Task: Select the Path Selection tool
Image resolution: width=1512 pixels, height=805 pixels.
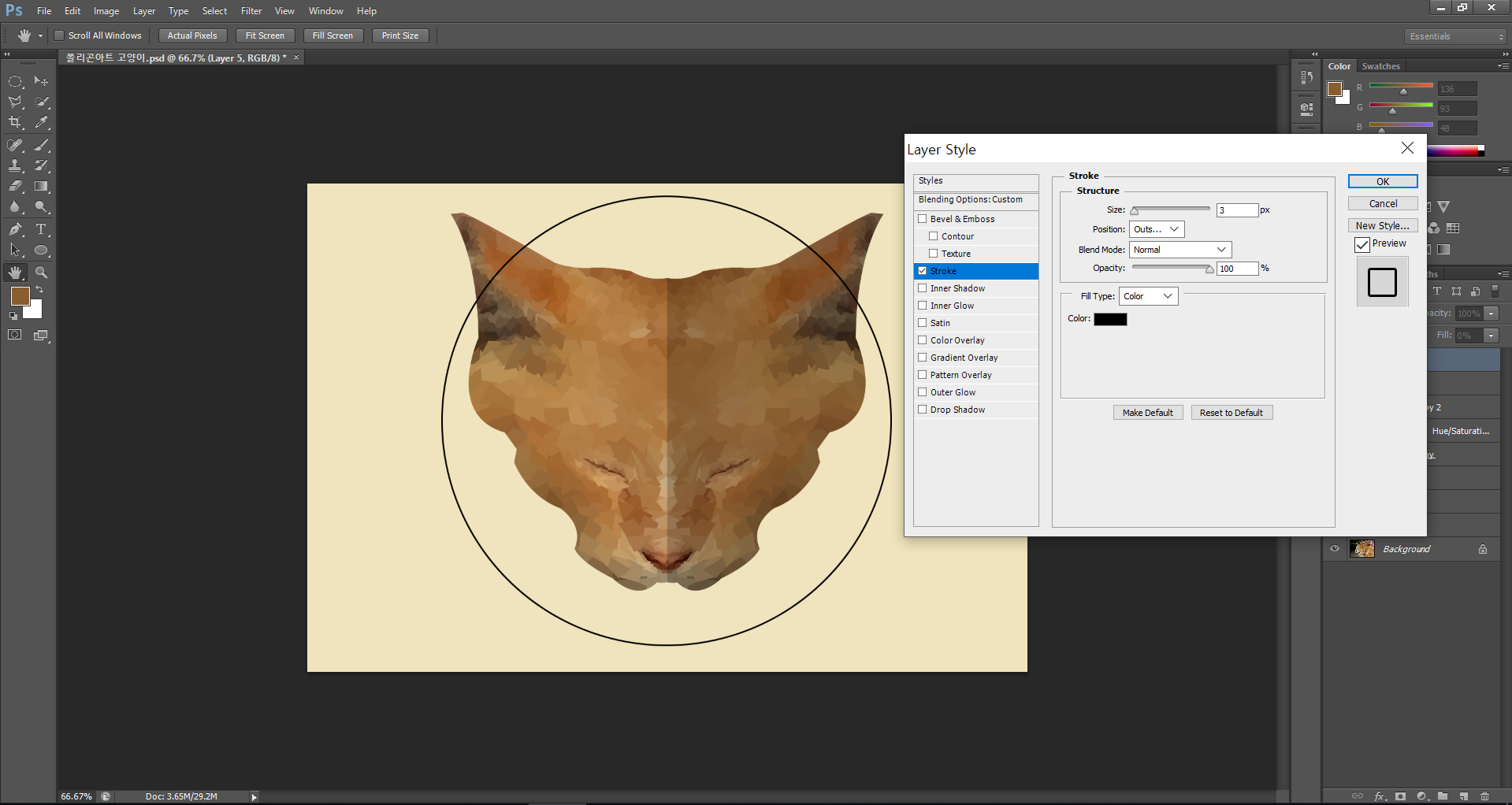Action: point(15,250)
